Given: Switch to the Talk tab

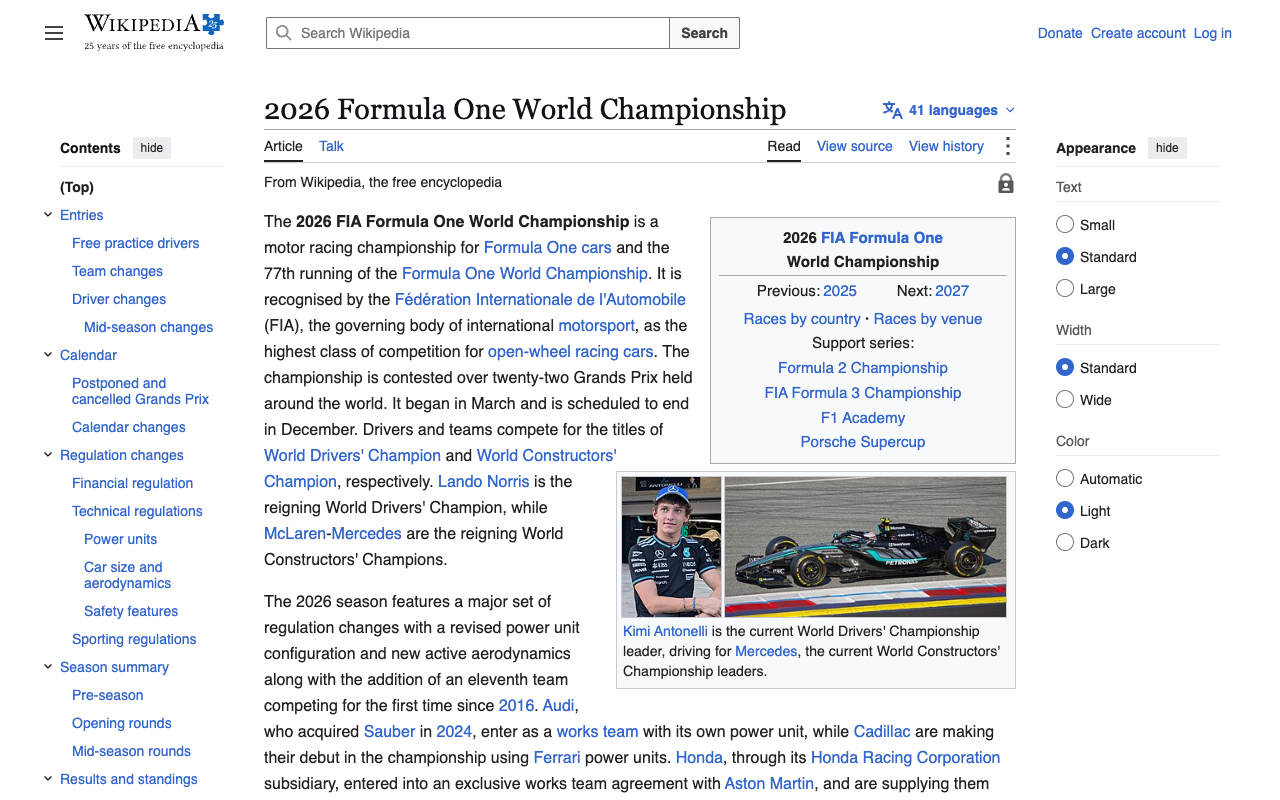Looking at the screenshot, I should pos(331,146).
